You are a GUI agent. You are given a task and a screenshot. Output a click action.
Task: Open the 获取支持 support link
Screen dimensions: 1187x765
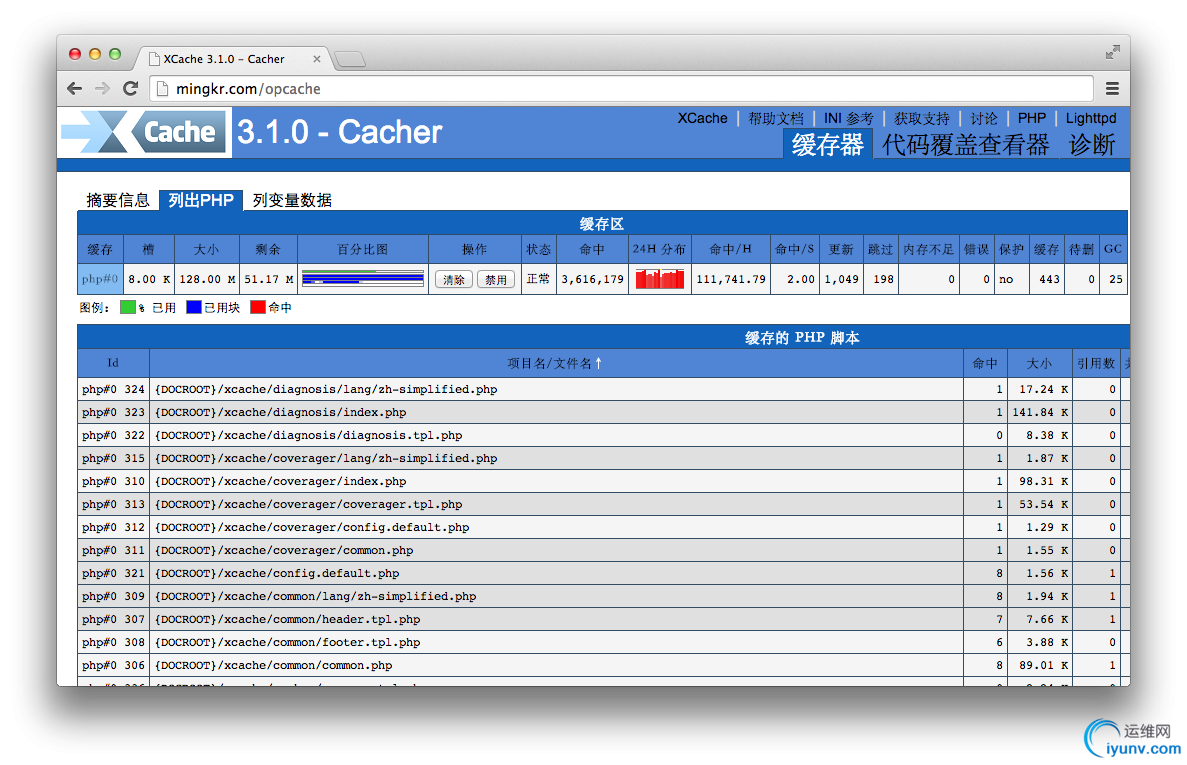[921, 118]
